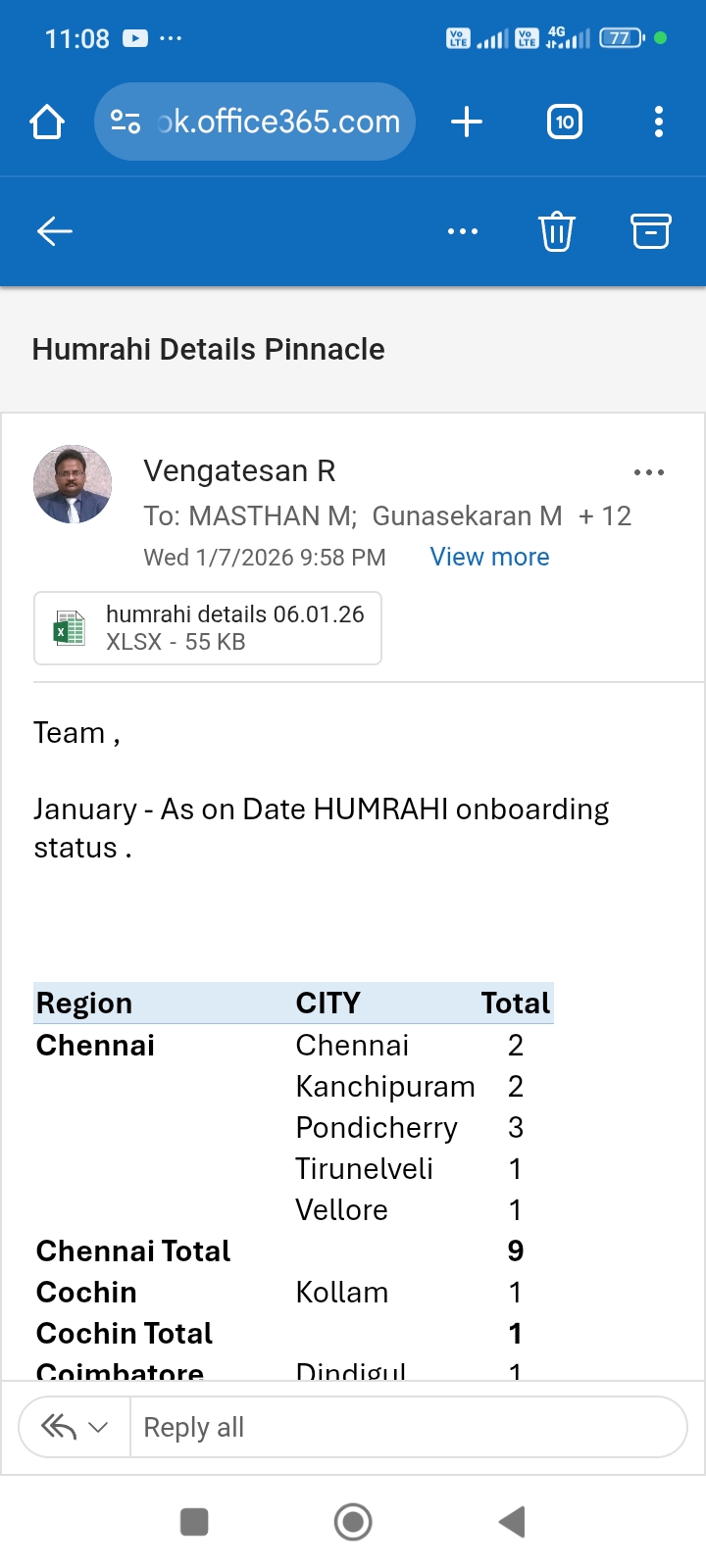Open site settings icon in address bar

click(126, 122)
